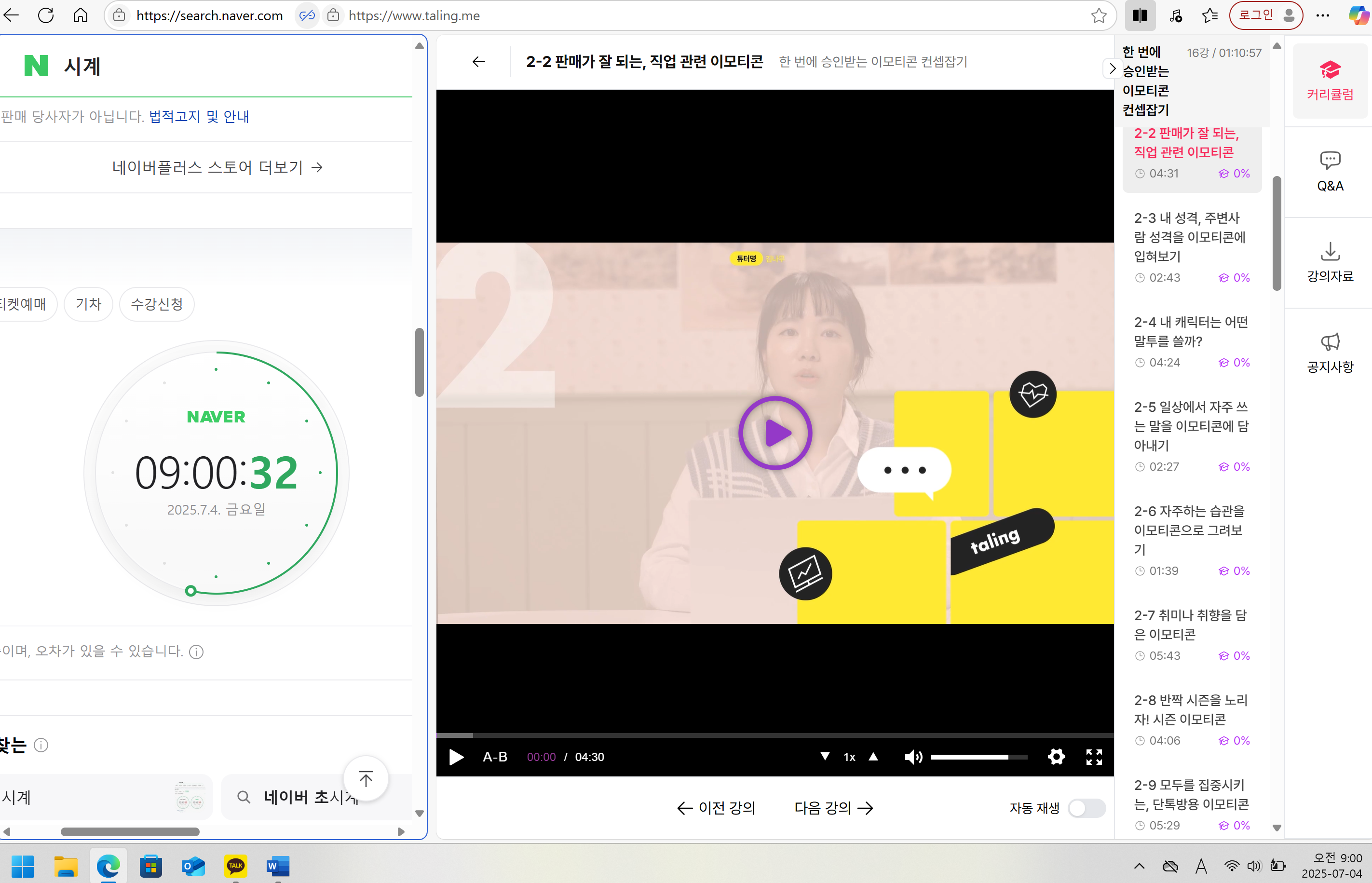Click back arrow beside lecture title
The height and width of the screenshot is (883, 1372).
click(x=479, y=61)
